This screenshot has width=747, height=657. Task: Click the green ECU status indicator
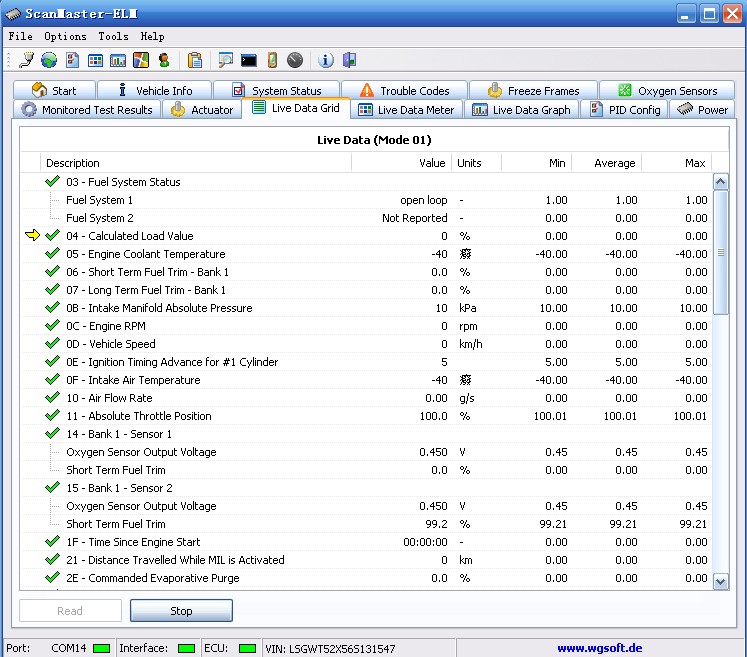point(247,648)
